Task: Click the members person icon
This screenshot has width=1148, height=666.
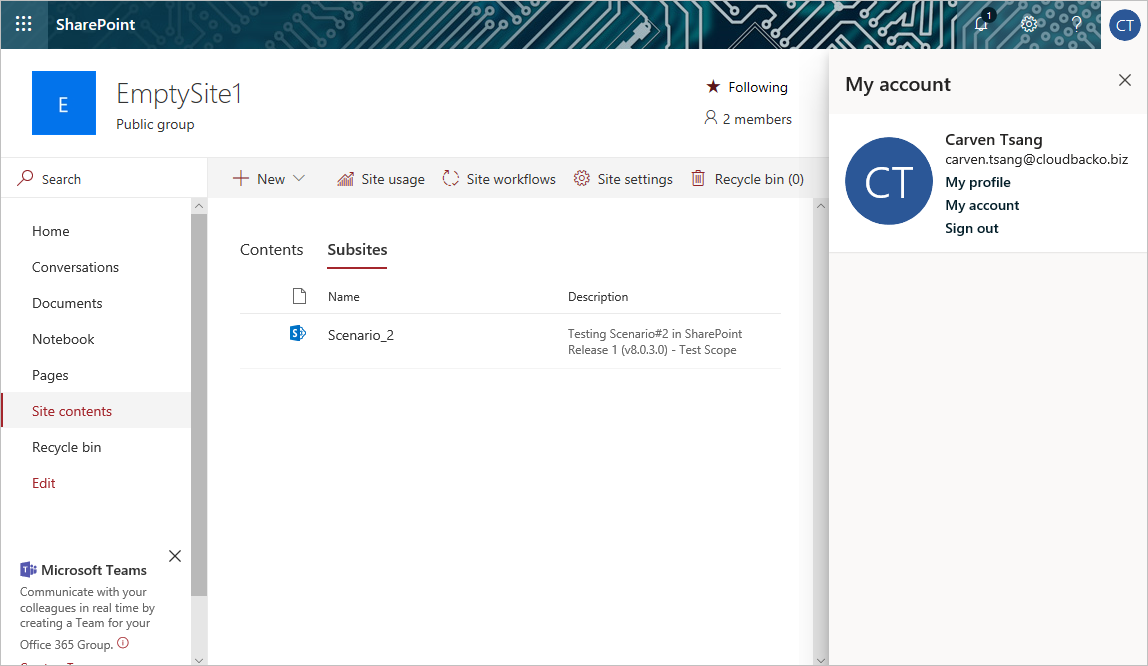Action: coord(710,118)
